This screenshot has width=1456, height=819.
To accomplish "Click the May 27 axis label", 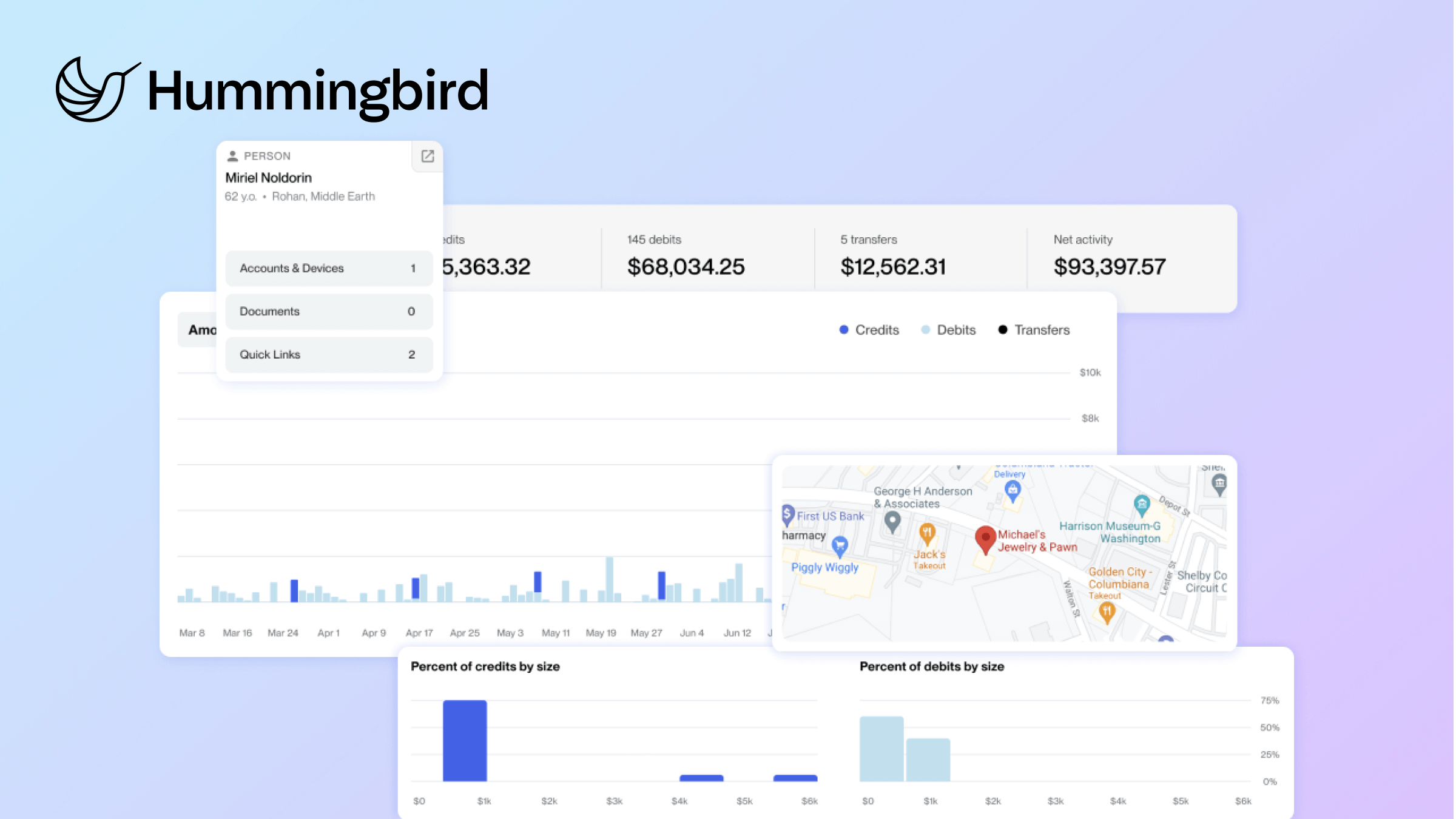I will (646, 633).
